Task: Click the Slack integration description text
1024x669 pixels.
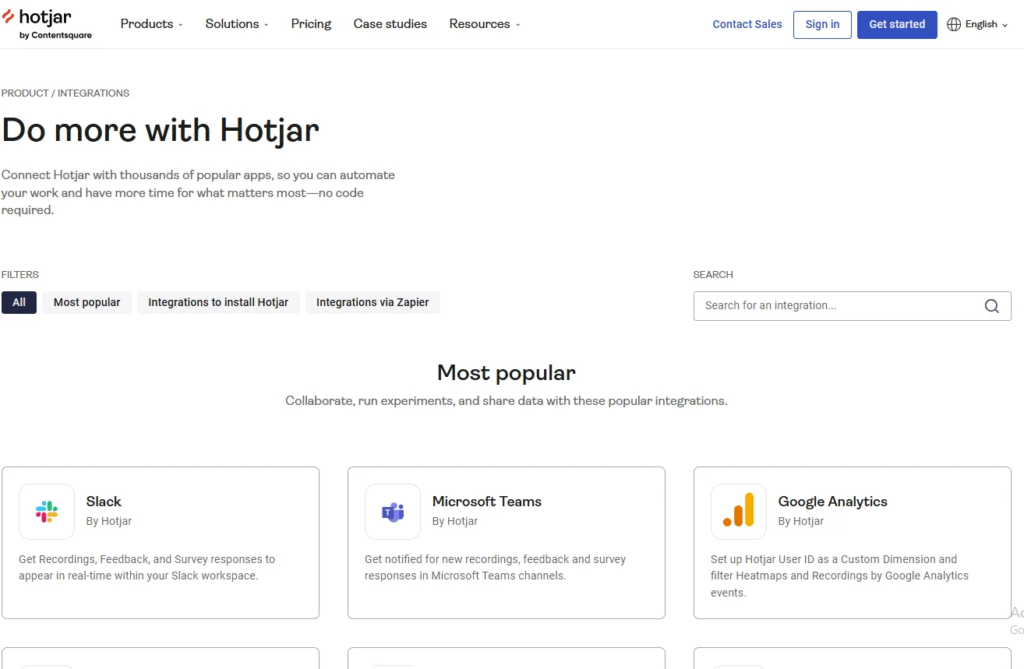Action: pyautogui.click(x=147, y=567)
